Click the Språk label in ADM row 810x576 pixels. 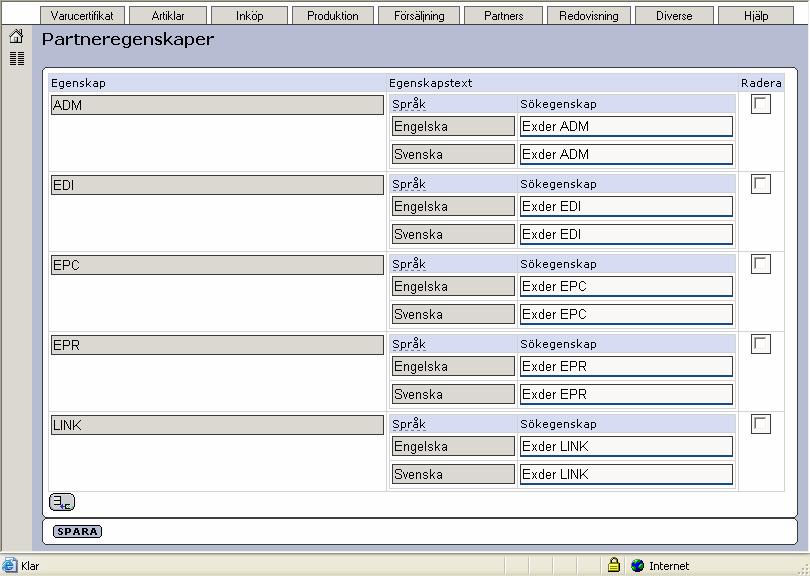[x=409, y=104]
